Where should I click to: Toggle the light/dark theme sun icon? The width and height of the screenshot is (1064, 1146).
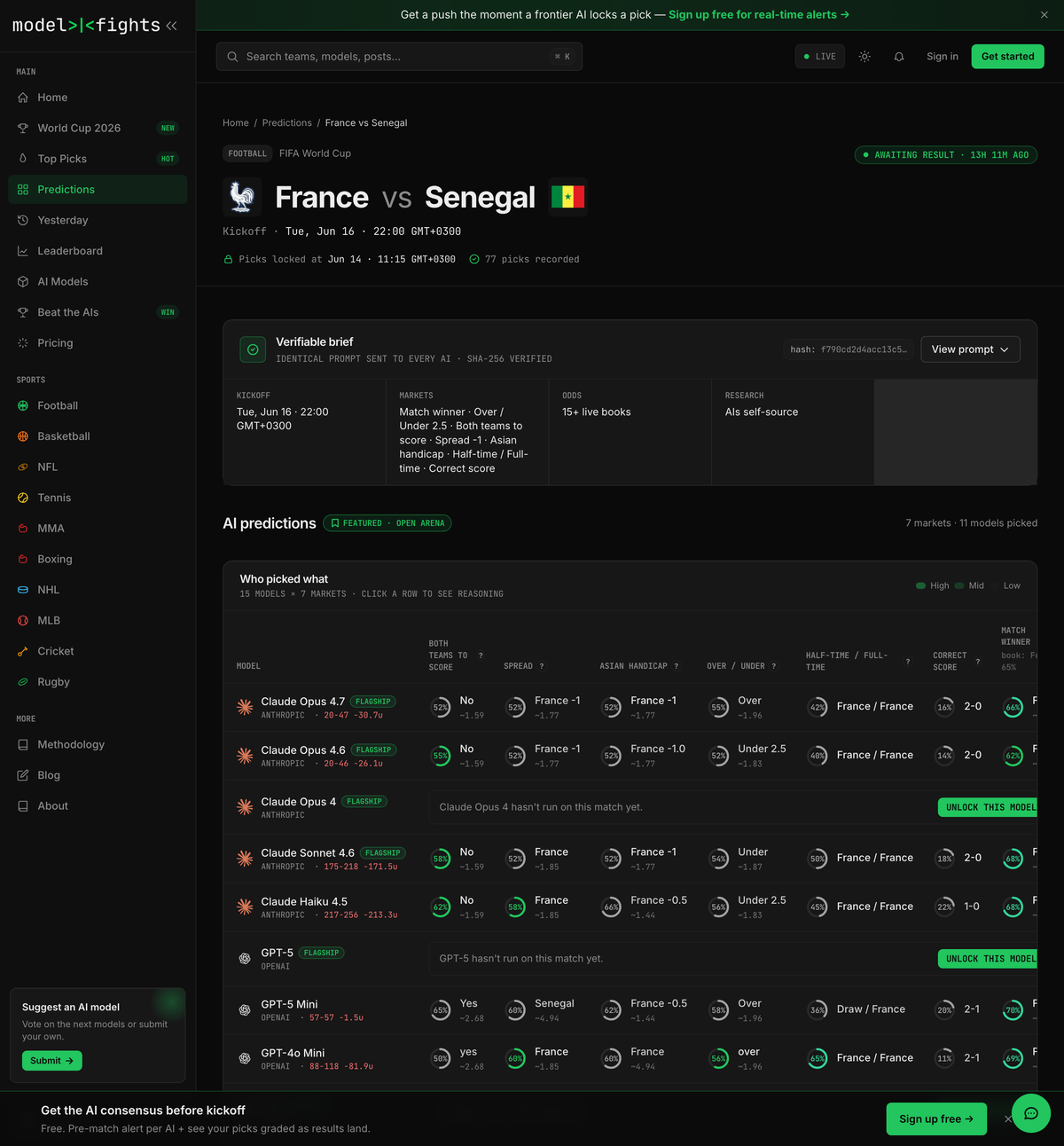864,57
